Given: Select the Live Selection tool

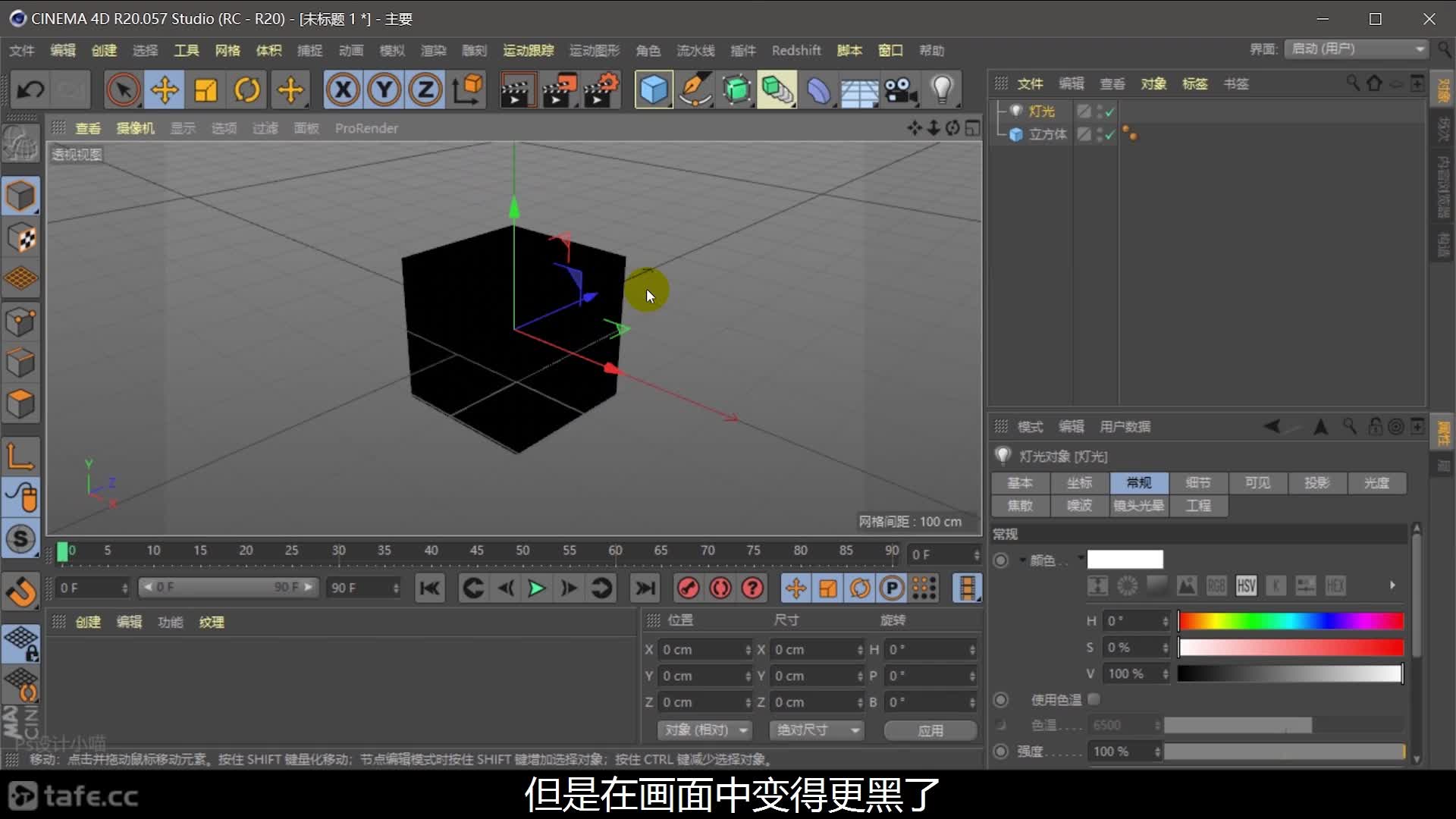Looking at the screenshot, I should coord(123,90).
